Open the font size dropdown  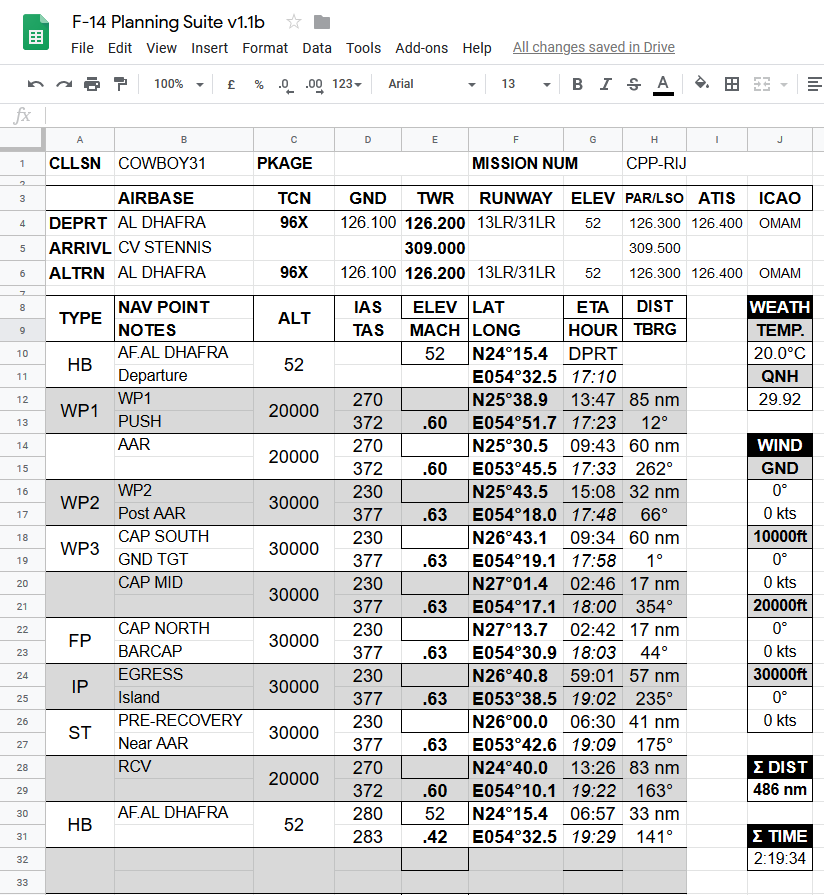(x=526, y=84)
